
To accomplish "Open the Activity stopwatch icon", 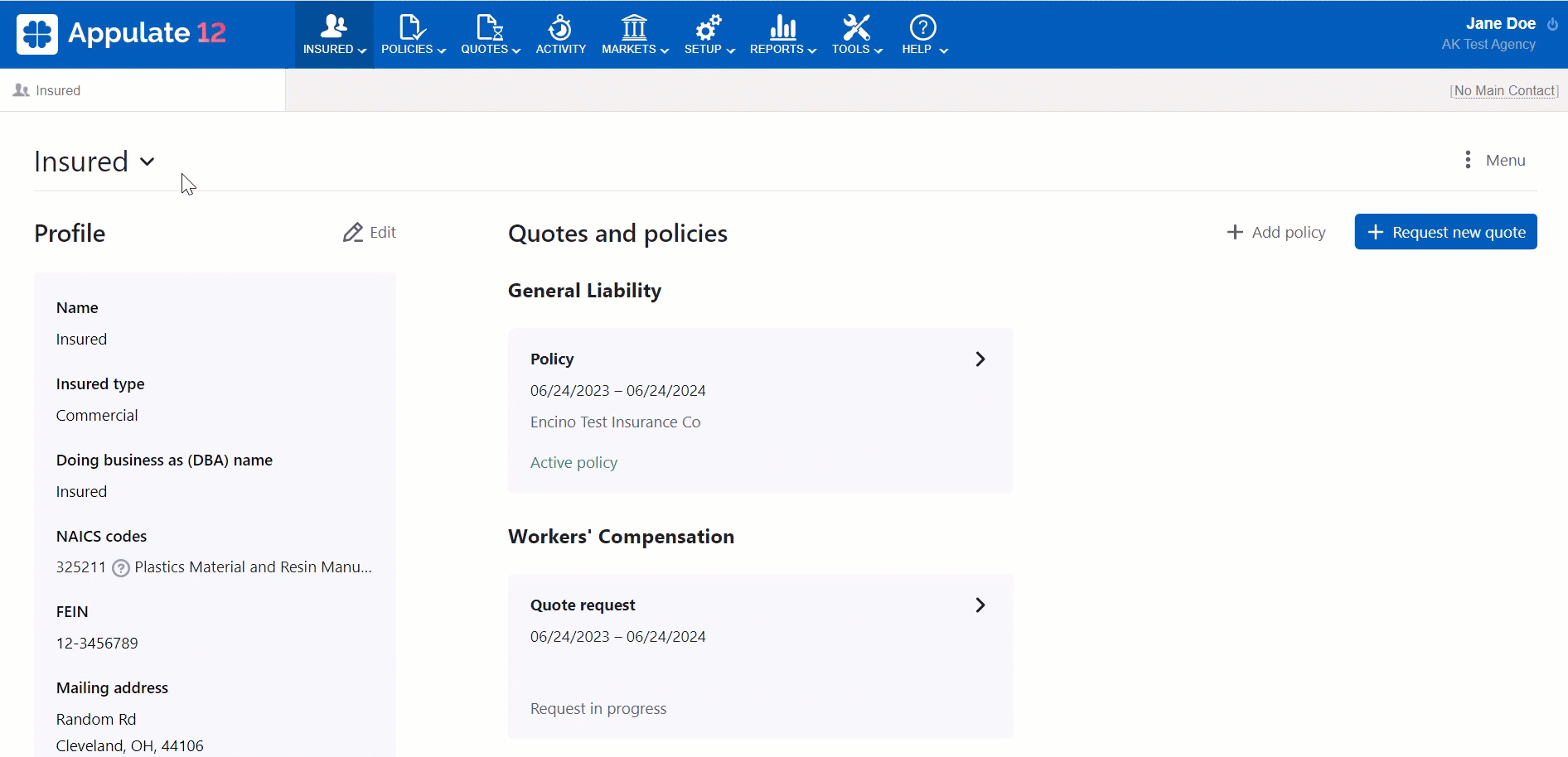I will (x=560, y=27).
